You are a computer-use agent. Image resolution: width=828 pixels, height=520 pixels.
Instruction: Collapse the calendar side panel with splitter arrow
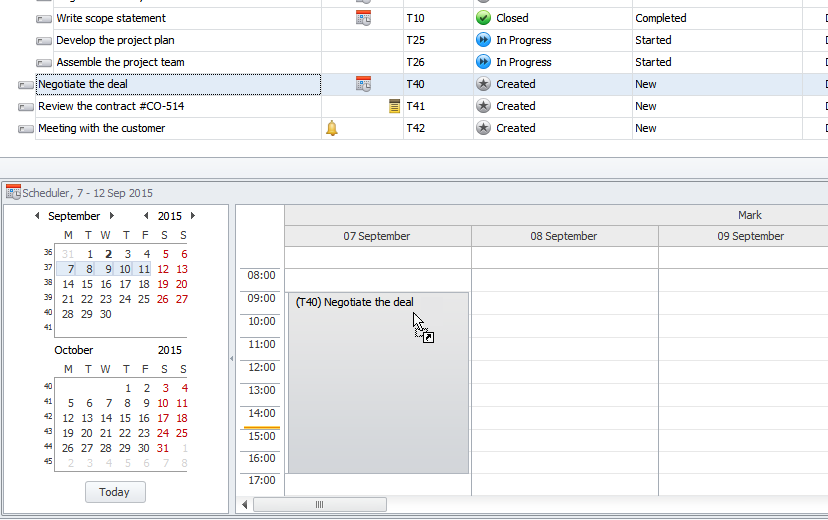tap(232, 358)
